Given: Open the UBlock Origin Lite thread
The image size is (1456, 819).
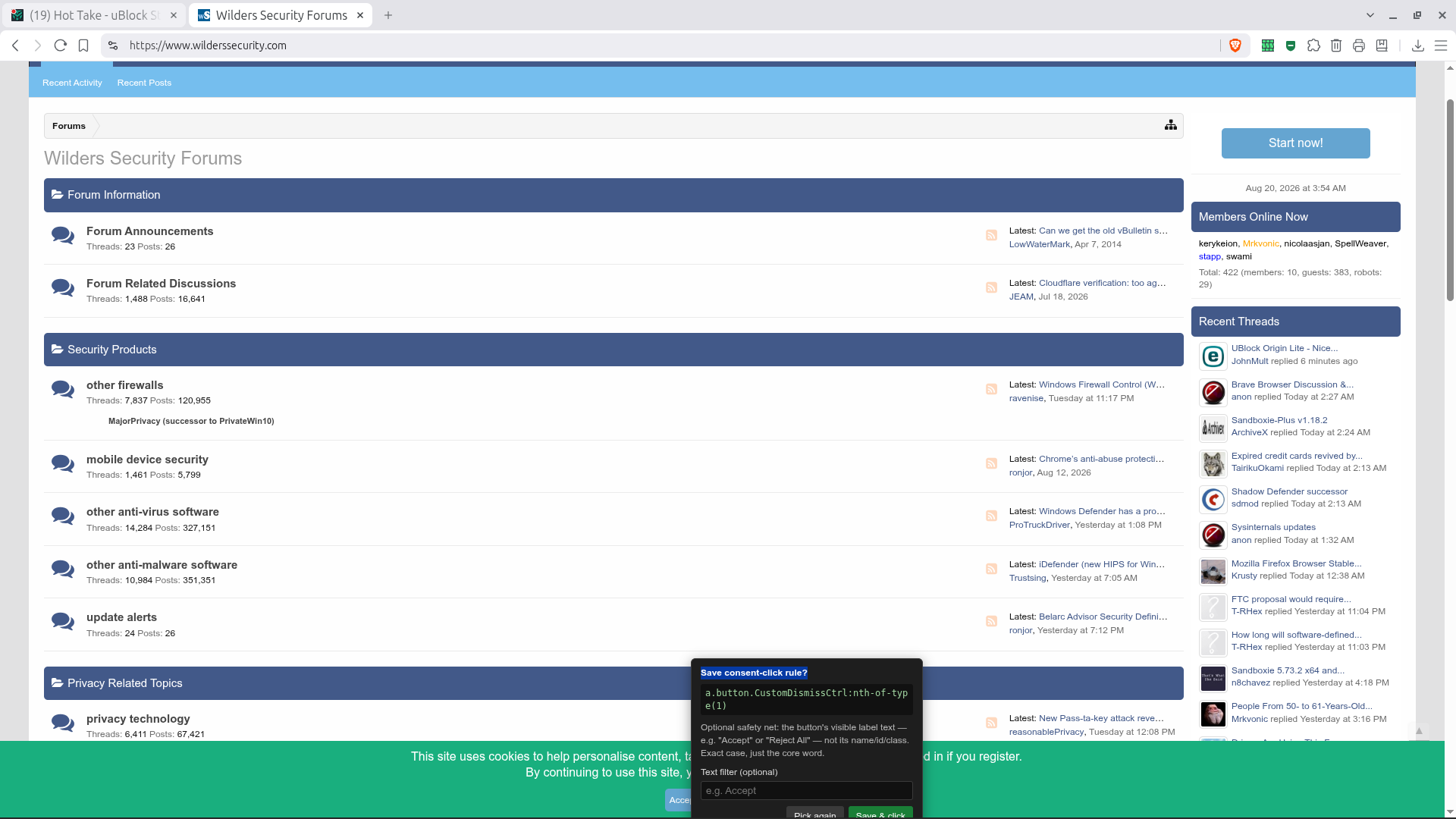Looking at the screenshot, I should coord(1285,349).
